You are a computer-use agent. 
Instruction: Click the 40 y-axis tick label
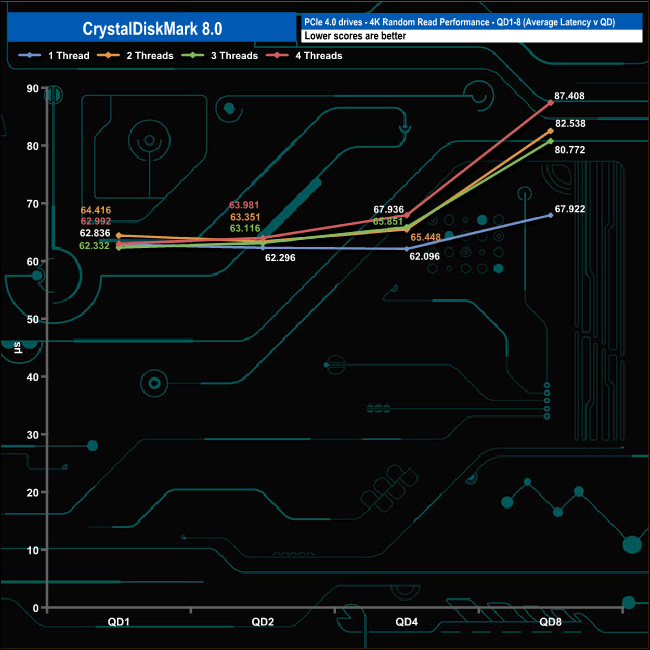[x=32, y=377]
